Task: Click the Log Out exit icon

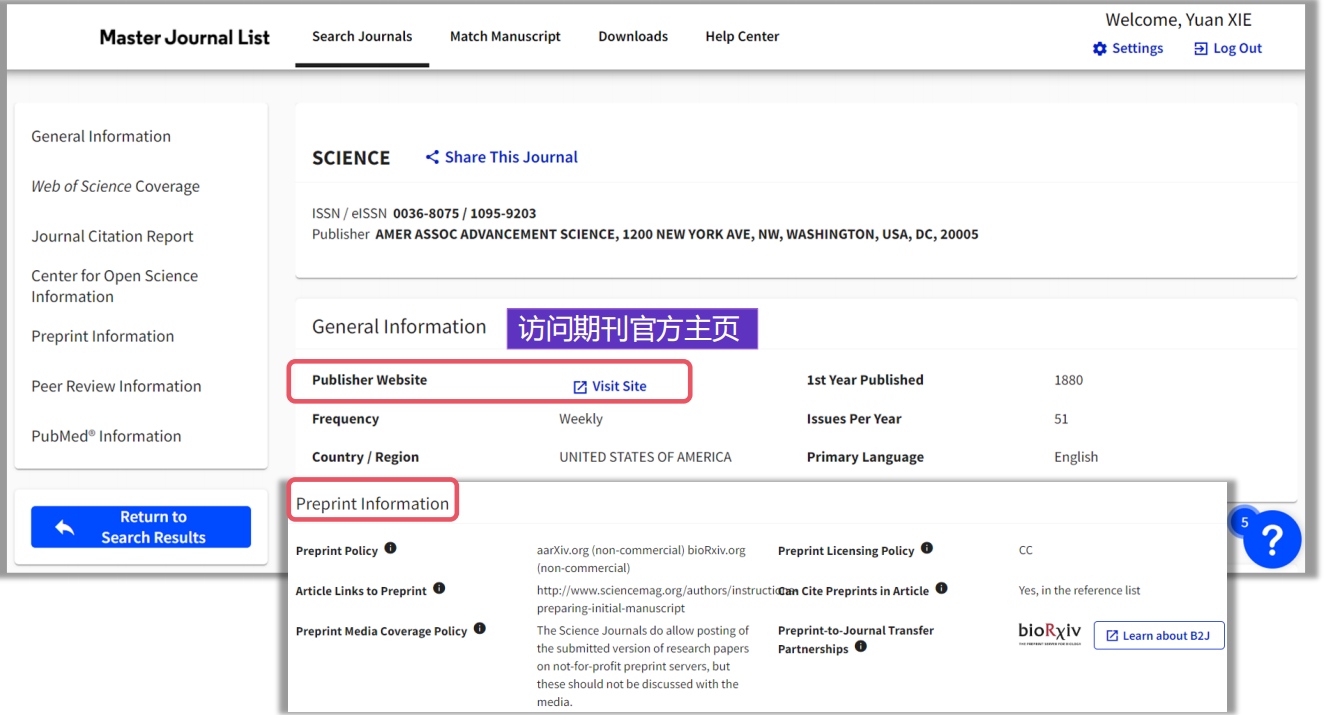Action: point(1203,48)
